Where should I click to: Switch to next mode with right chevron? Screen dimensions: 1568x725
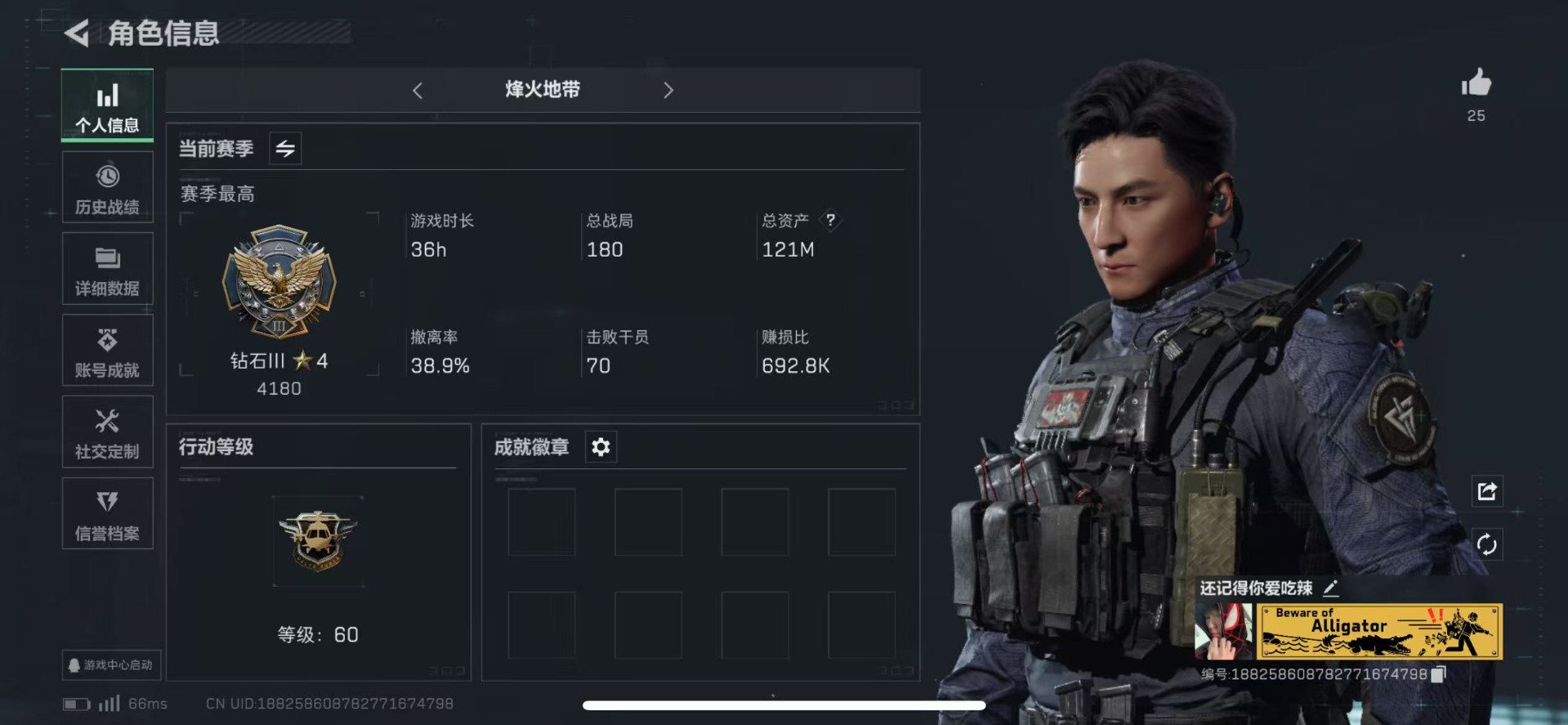click(x=668, y=90)
